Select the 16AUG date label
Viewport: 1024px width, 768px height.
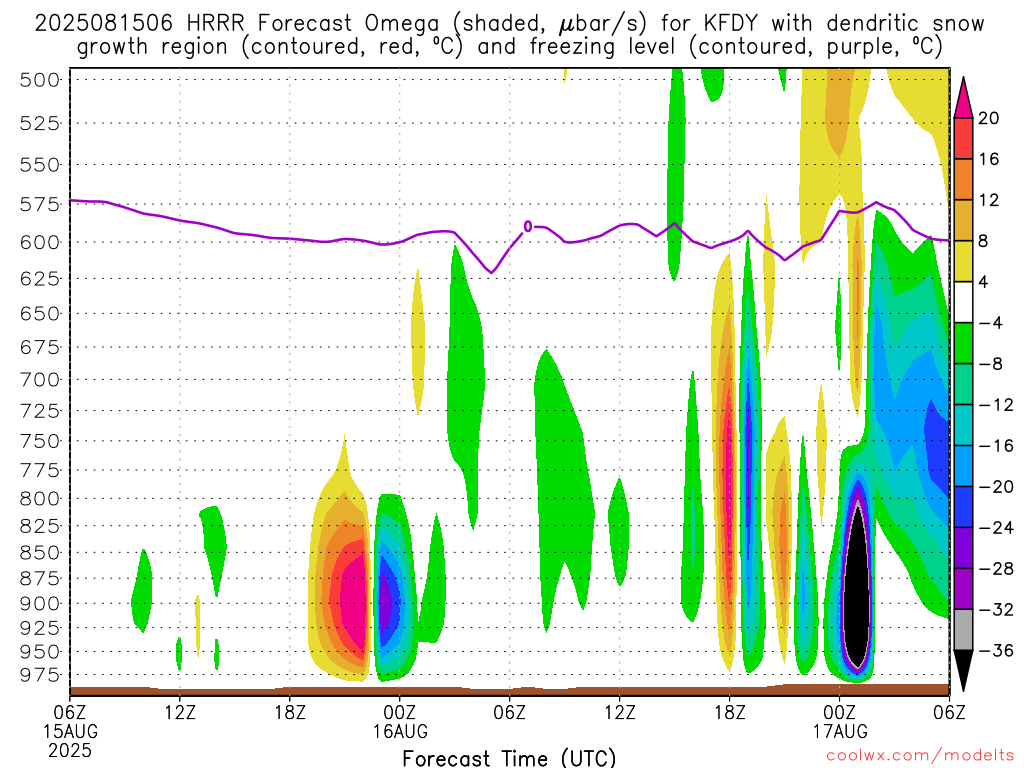coord(400,731)
